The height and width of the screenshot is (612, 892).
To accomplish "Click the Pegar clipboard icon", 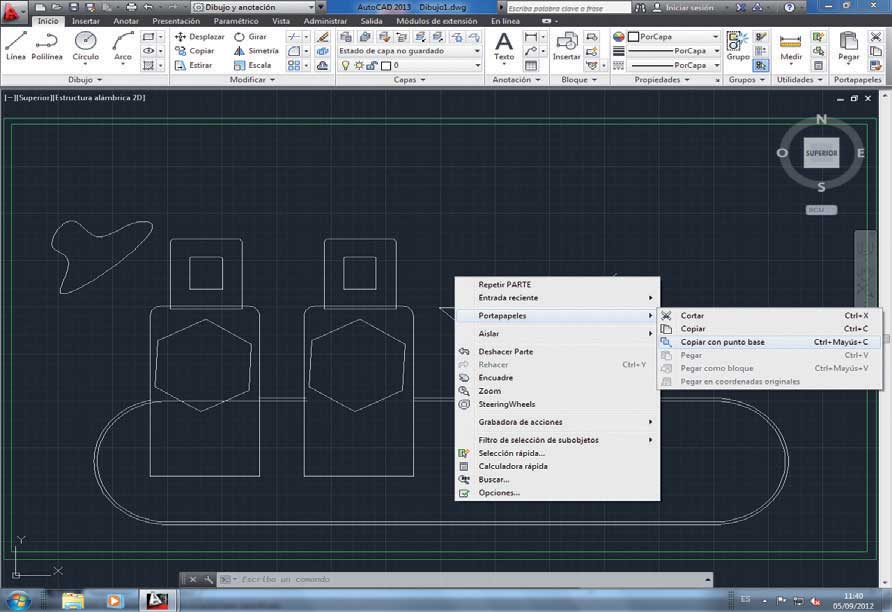I will click(848, 46).
